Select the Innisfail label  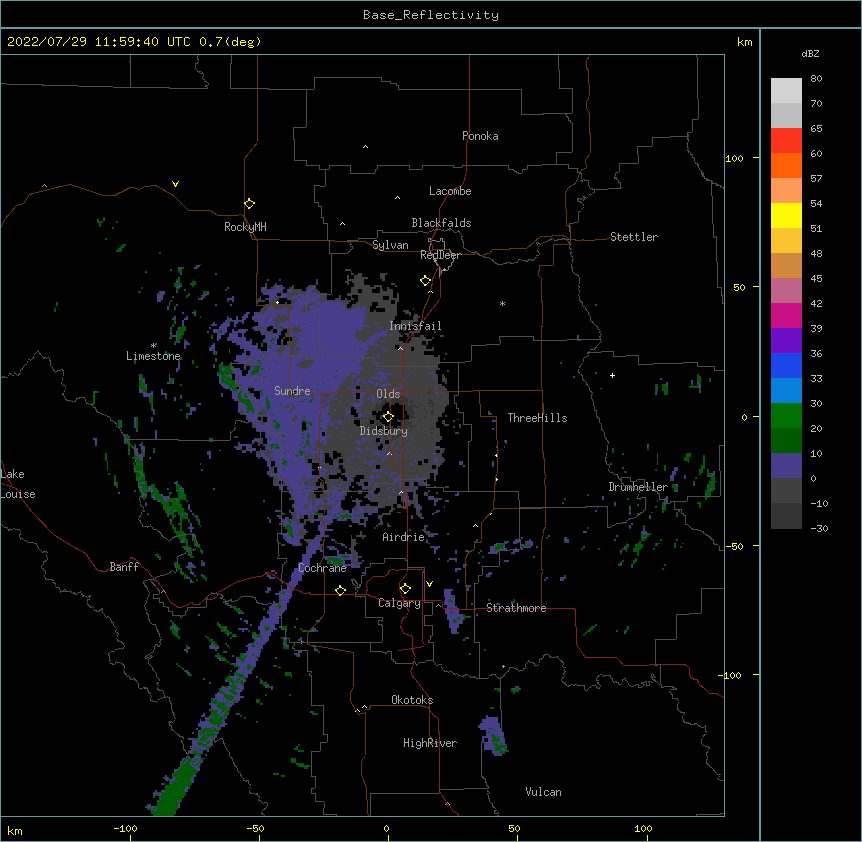[x=416, y=326]
